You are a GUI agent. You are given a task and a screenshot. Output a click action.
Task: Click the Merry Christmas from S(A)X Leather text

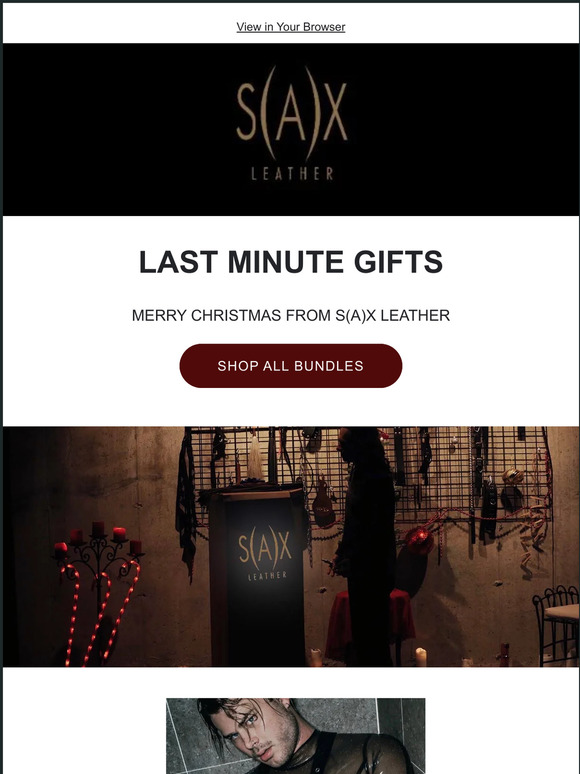pyautogui.click(x=290, y=315)
